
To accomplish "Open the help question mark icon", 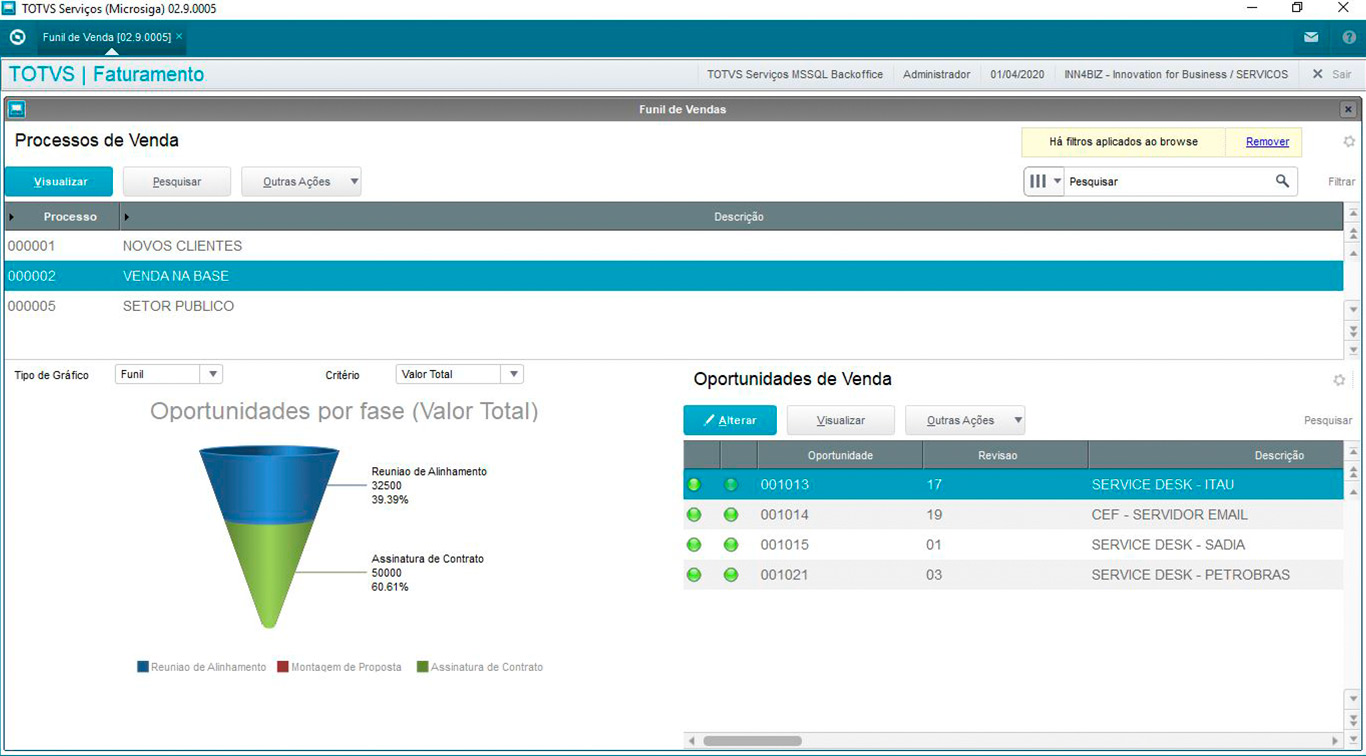I will coord(1349,38).
